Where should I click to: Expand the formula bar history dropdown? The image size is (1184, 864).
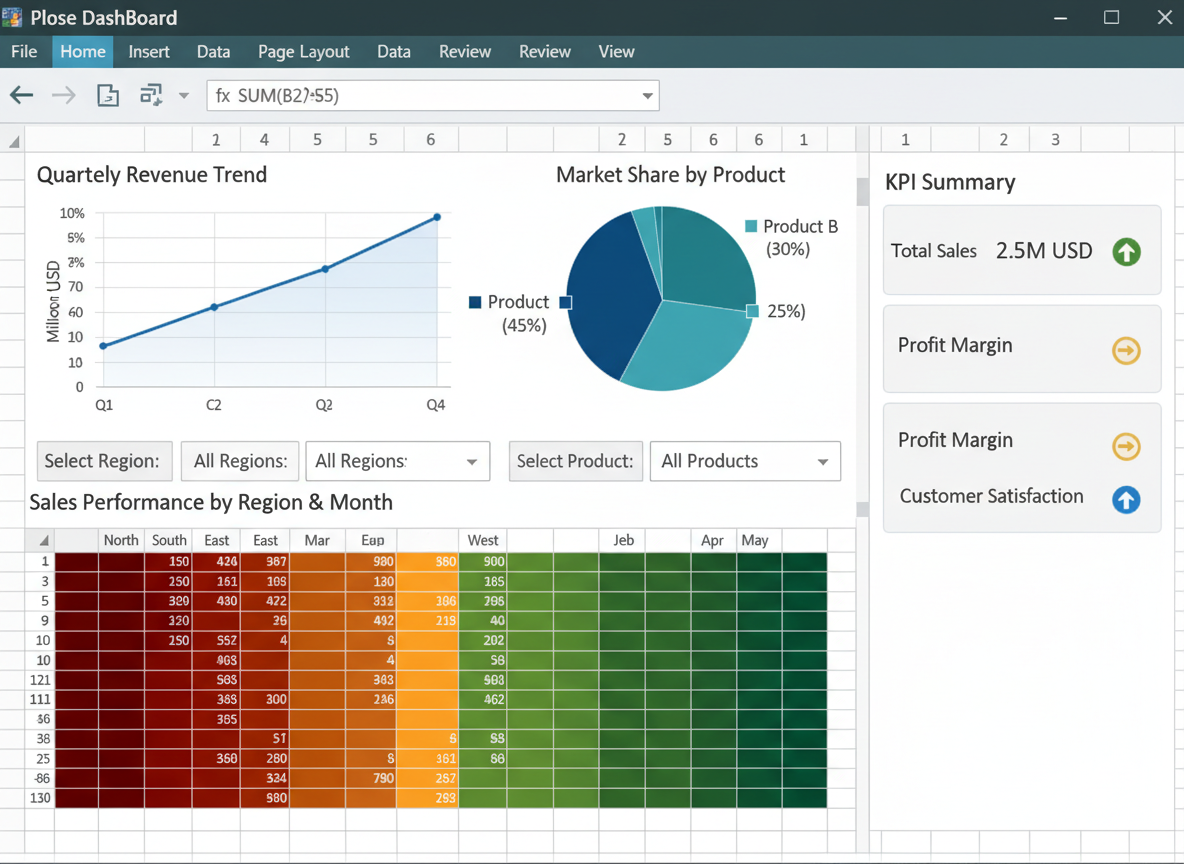[645, 96]
